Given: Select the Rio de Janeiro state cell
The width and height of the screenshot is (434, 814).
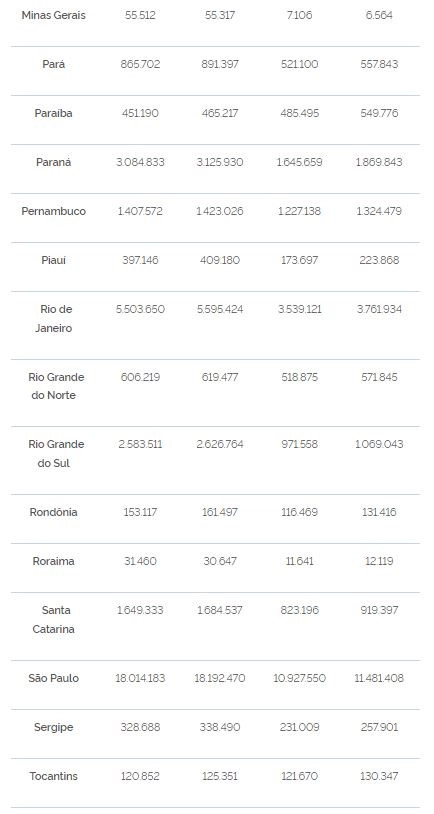Looking at the screenshot, I should click(53, 319).
